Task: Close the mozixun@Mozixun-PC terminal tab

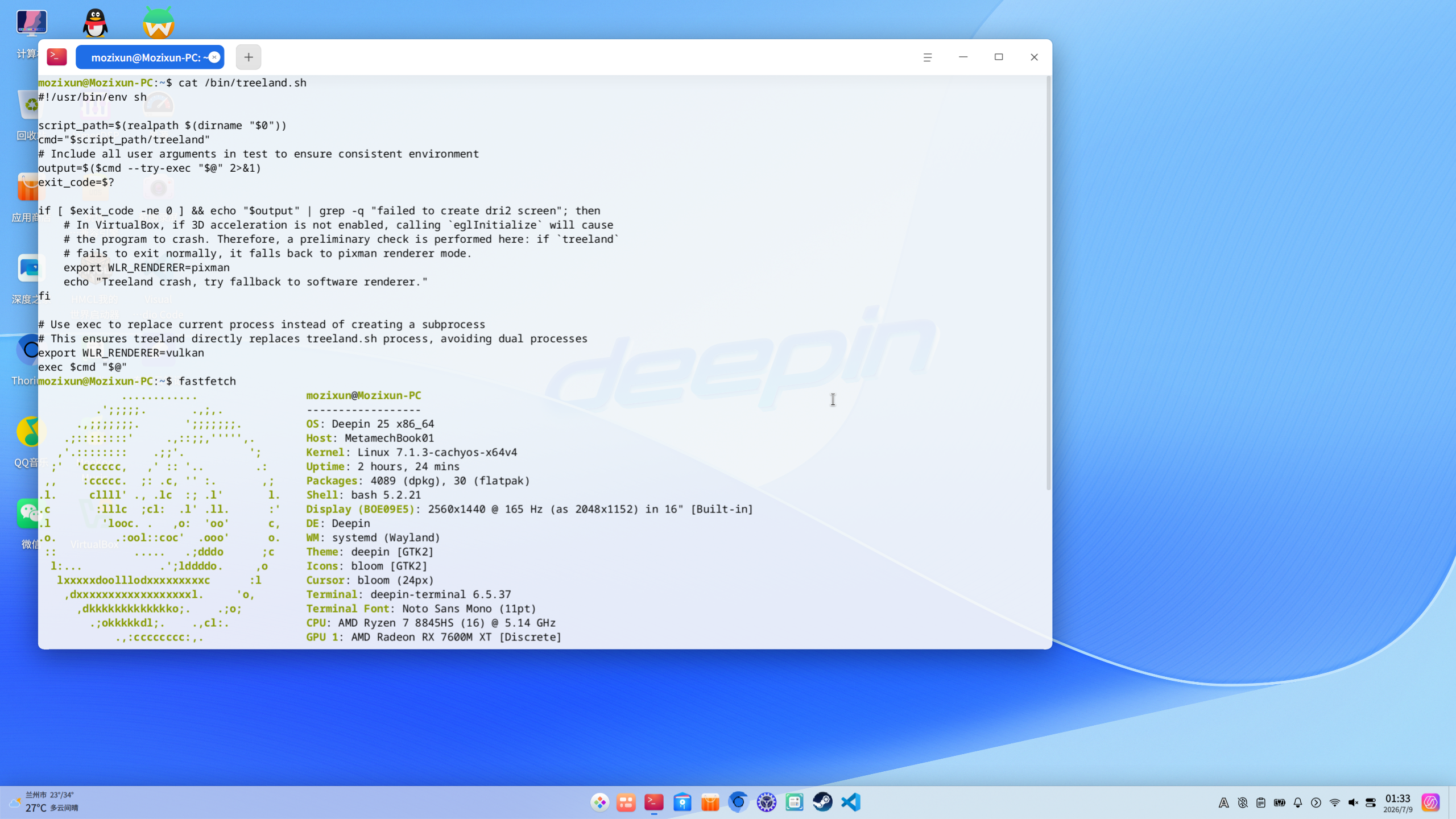Action: 214,57
